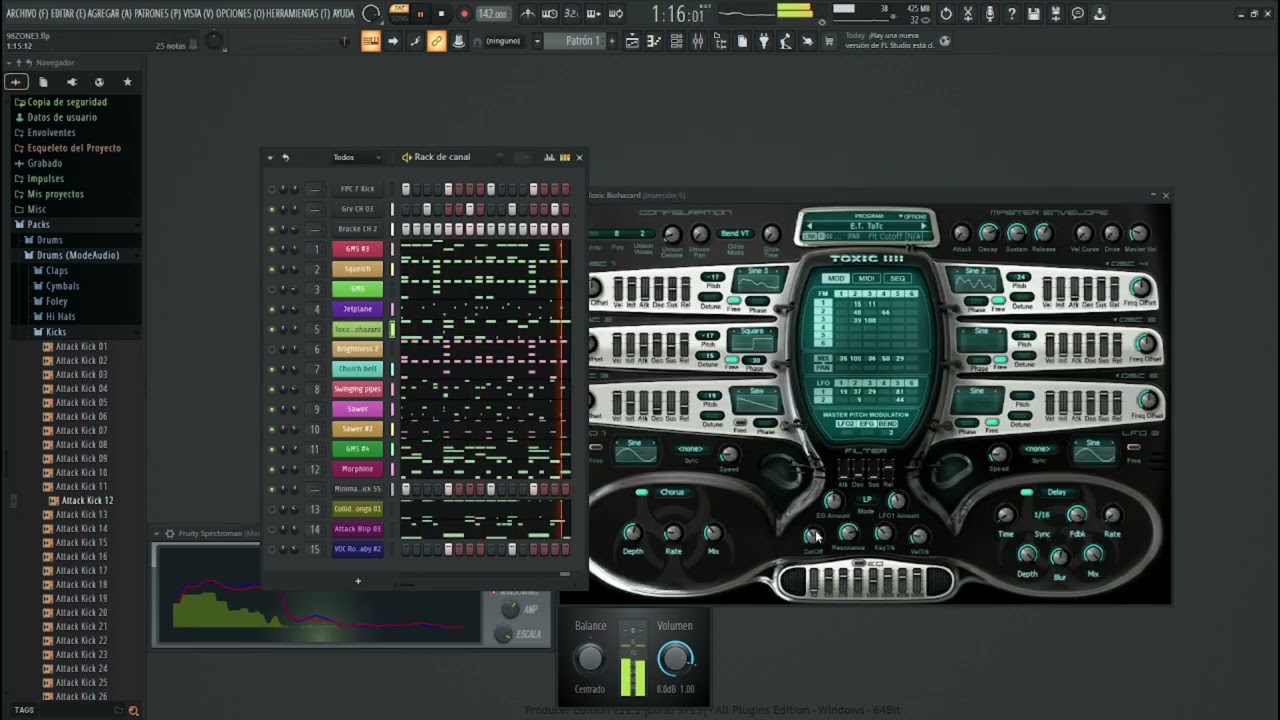Click the speaker icon in Rack de canal title
The width and height of the screenshot is (1280, 720).
[407, 157]
